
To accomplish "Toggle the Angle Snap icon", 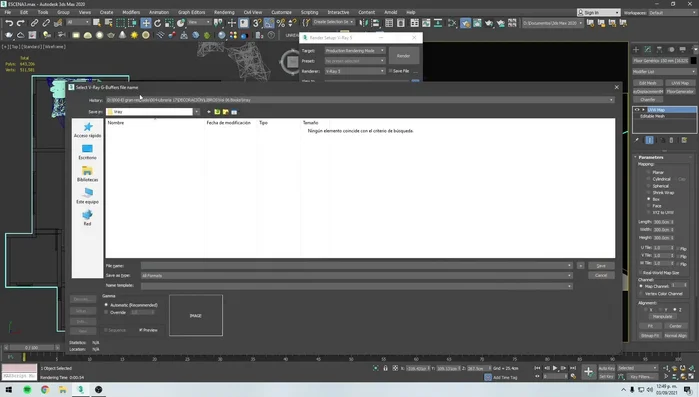I will coord(269,23).
